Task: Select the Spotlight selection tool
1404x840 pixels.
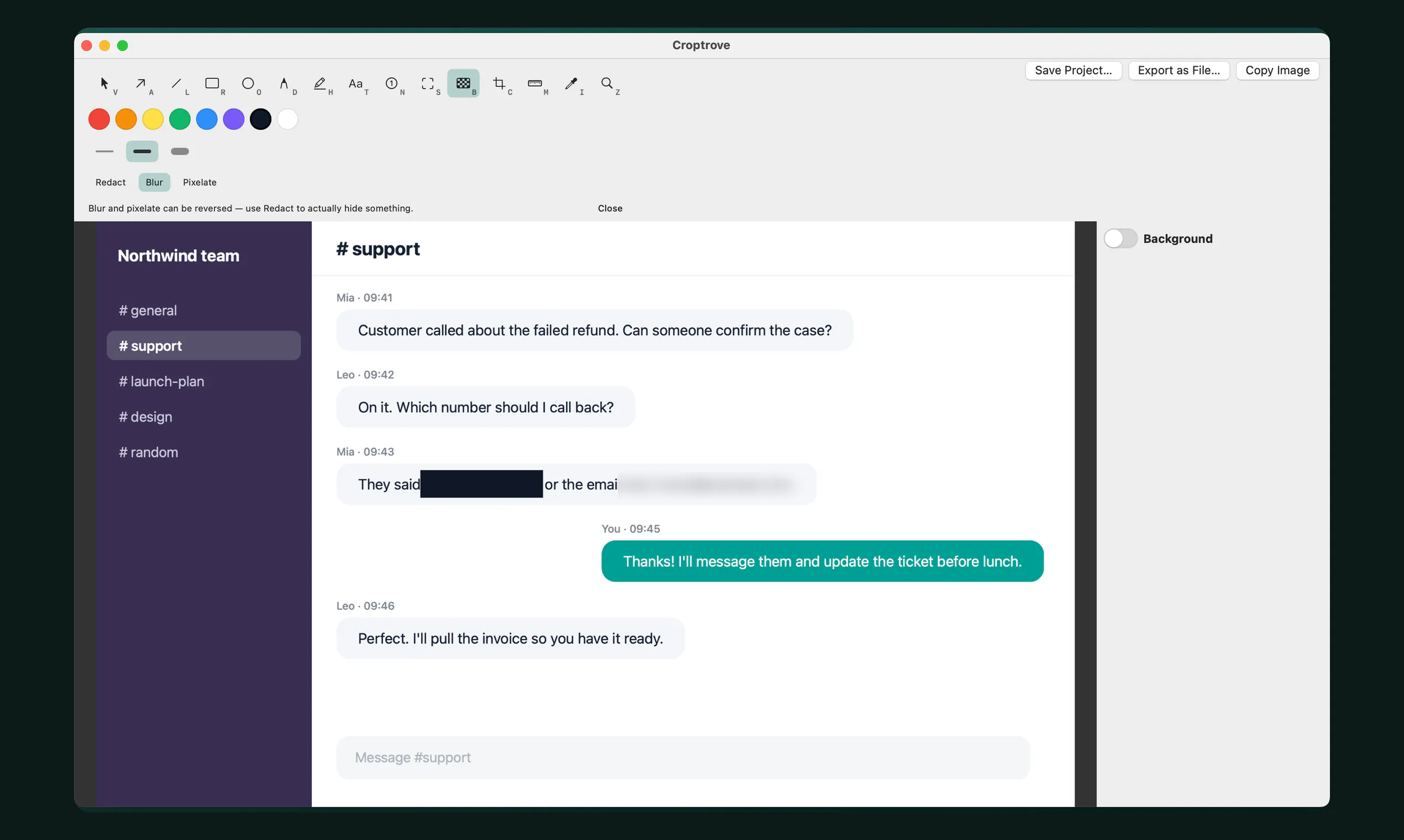Action: (427, 84)
